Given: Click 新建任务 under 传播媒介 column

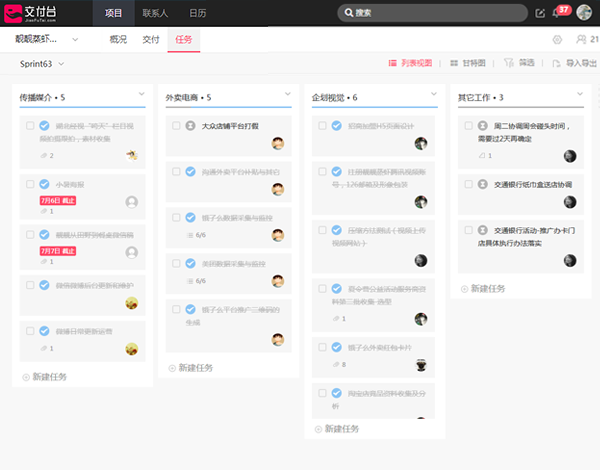Looking at the screenshot, I should tap(45, 377).
